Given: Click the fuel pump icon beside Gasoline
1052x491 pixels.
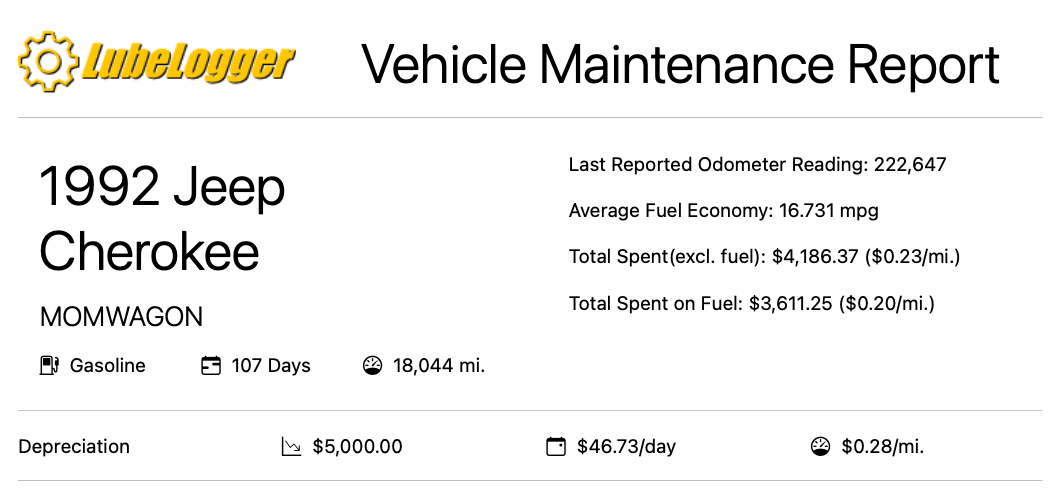Looking at the screenshot, I should tap(49, 366).
